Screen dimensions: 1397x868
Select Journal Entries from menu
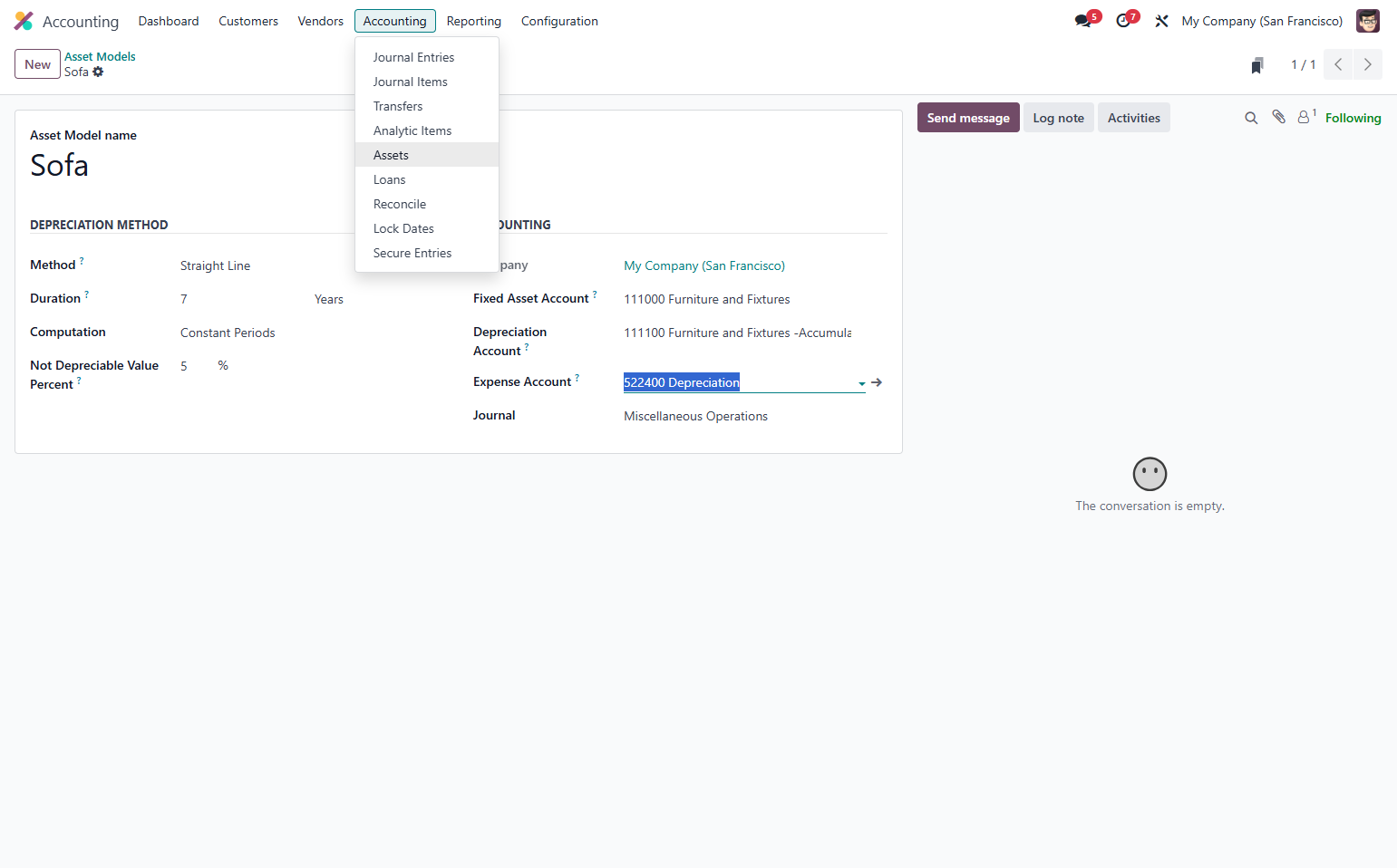[427, 57]
